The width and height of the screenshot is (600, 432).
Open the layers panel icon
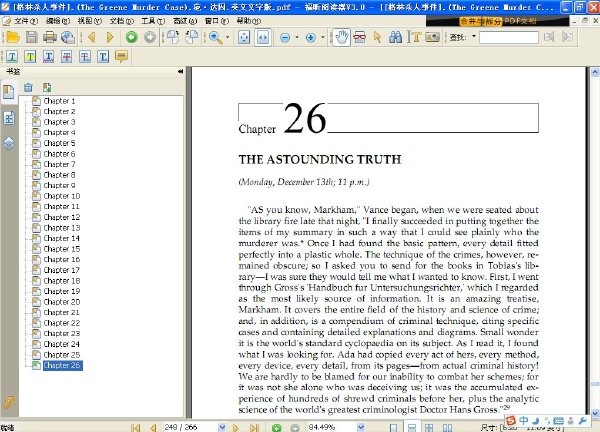coord(9,143)
